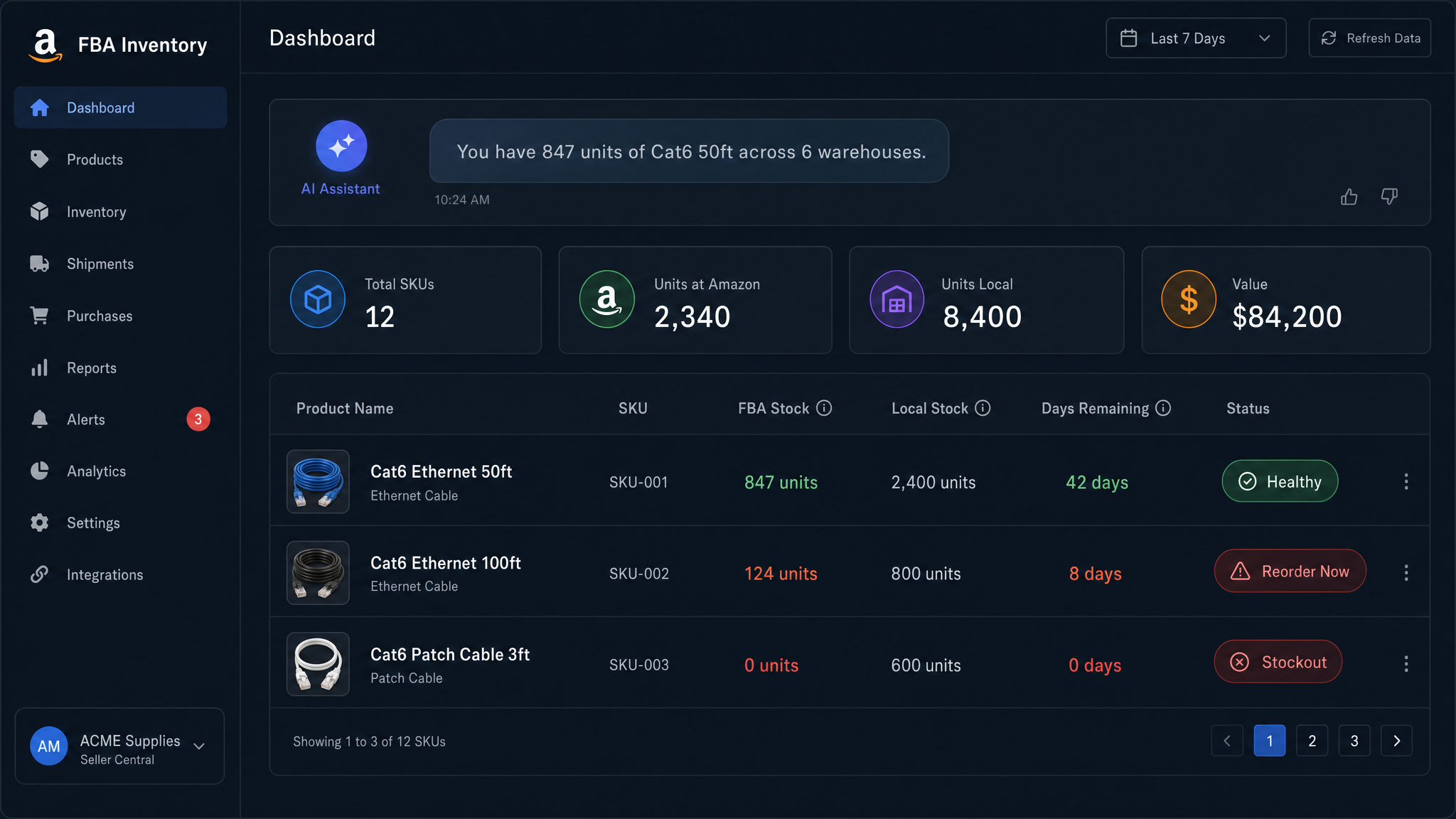This screenshot has width=1456, height=819.
Task: Click the Dashboard home icon
Action: point(40,107)
